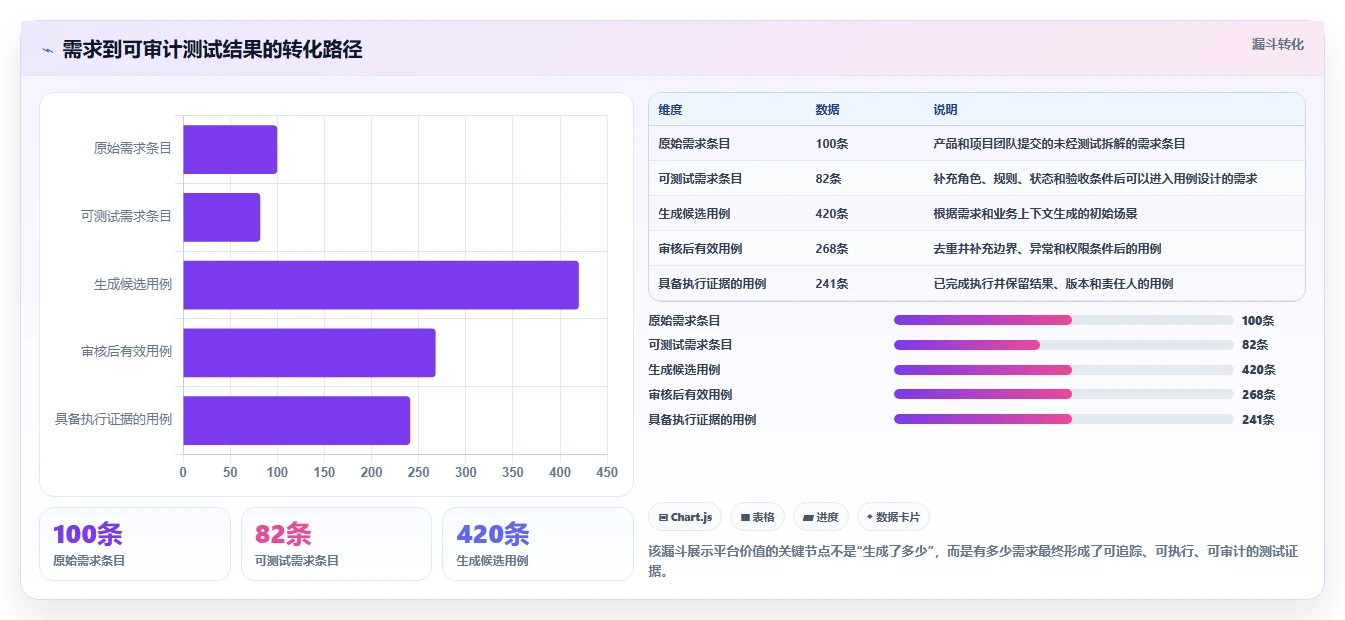Click the 241条 cell in the table

832,284
